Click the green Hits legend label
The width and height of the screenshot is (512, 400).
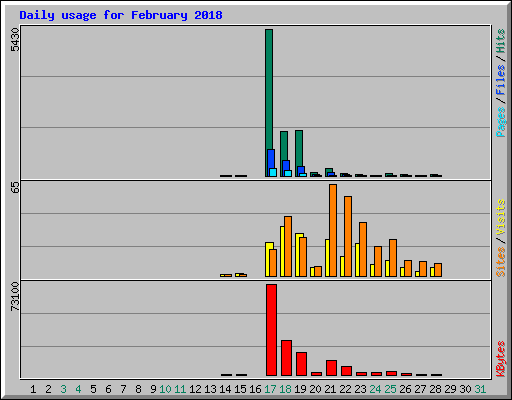tap(500, 41)
